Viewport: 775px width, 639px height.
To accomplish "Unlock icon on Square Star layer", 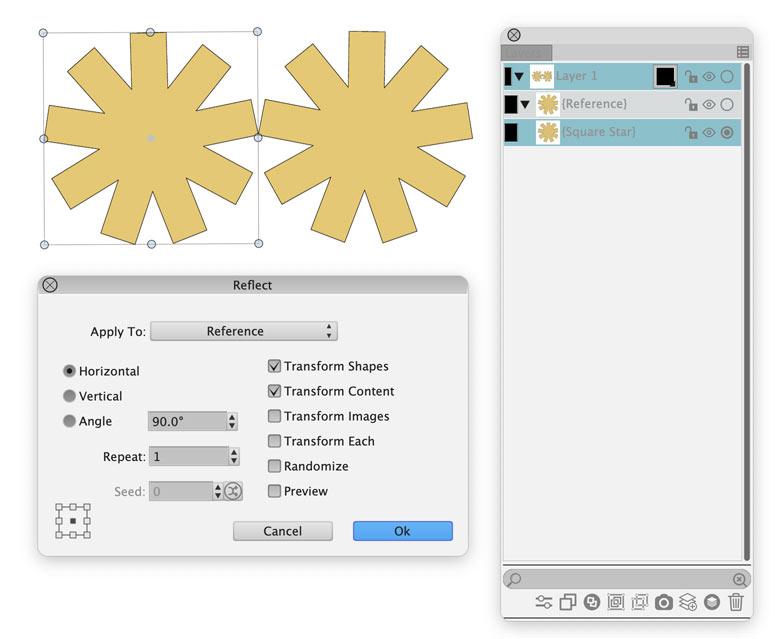I will click(x=690, y=132).
